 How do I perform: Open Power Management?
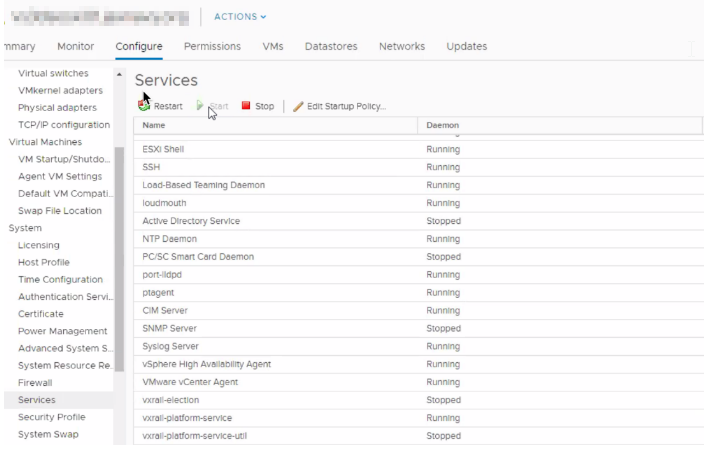coord(63,331)
